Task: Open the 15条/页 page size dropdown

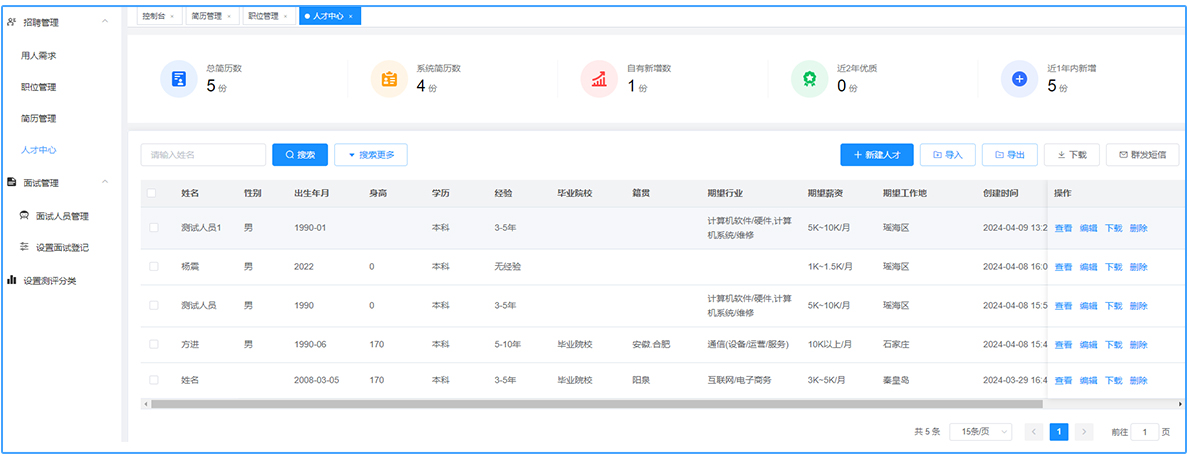Action: (x=981, y=432)
